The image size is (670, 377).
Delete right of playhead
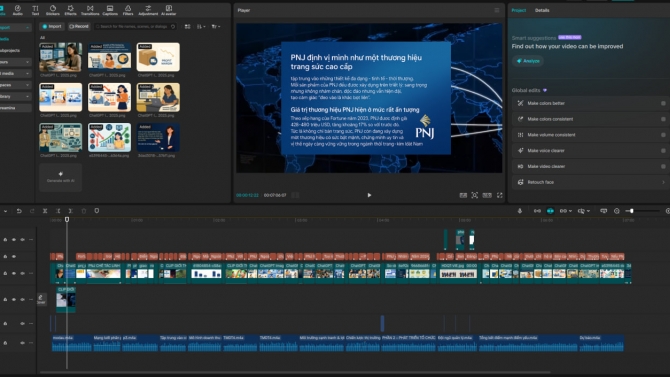pos(71,211)
